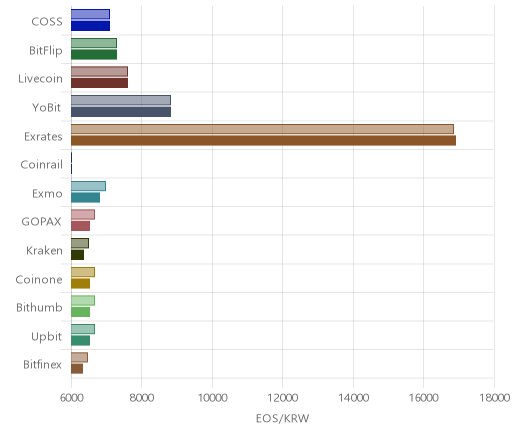Click the Exrates exchange label
512x436 pixels.
(x=43, y=137)
